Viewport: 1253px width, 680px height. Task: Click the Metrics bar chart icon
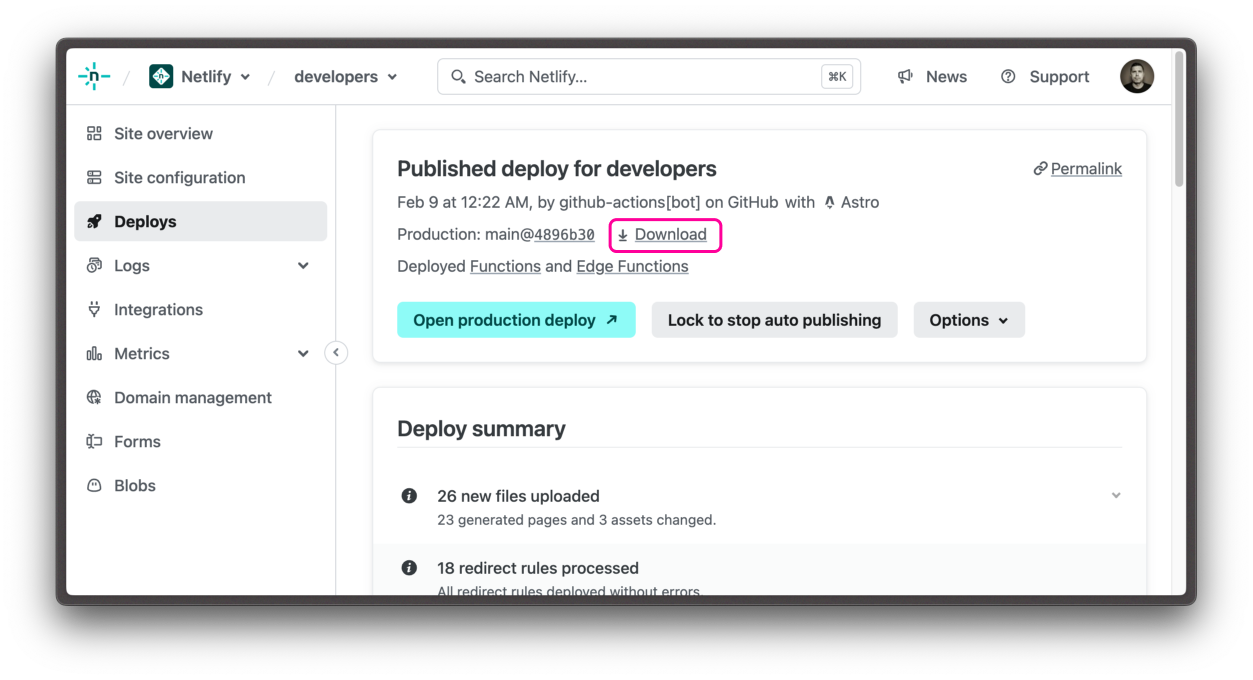(94, 354)
